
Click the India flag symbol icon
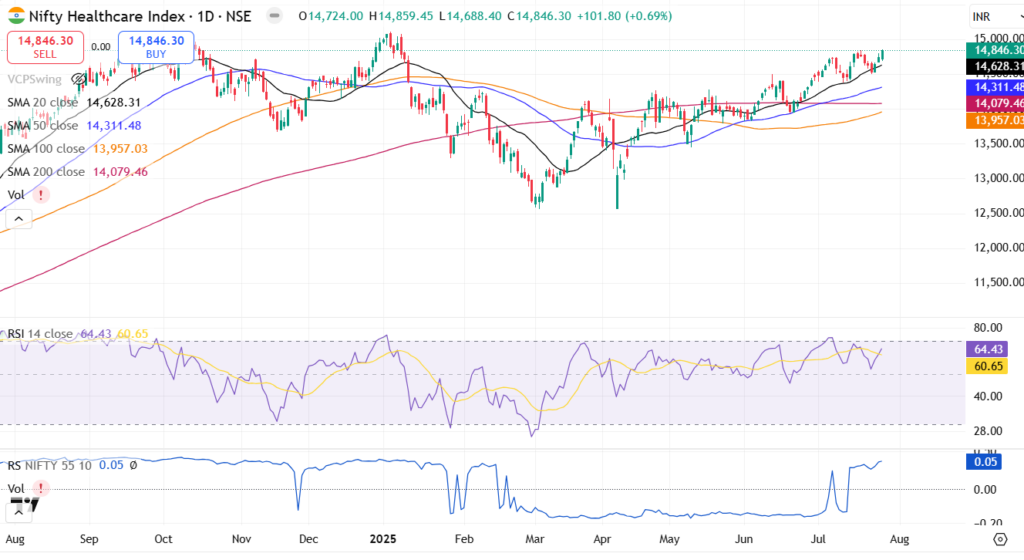[16, 16]
